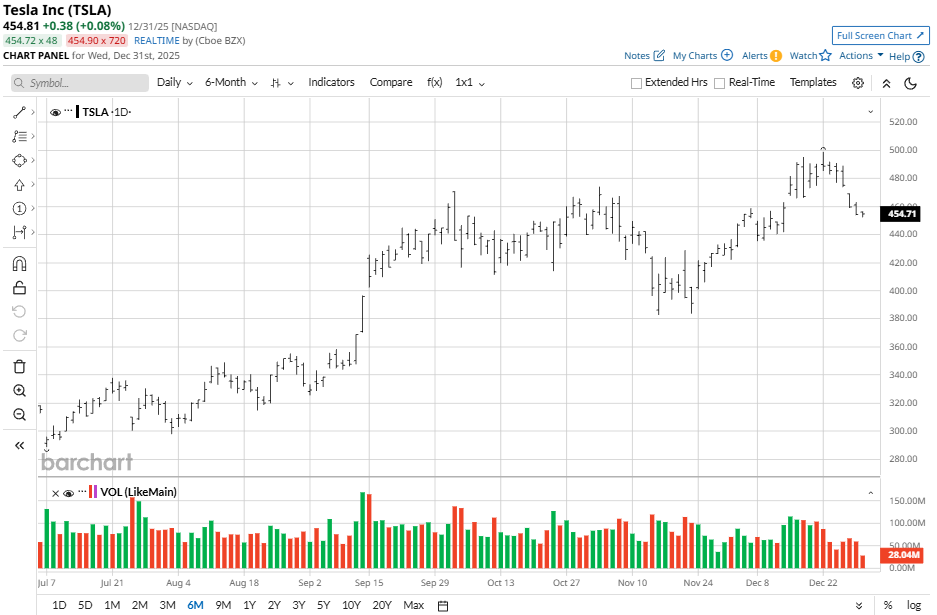Open the Actions dropdown menu
This screenshot has width=937, height=615.
[x=861, y=56]
